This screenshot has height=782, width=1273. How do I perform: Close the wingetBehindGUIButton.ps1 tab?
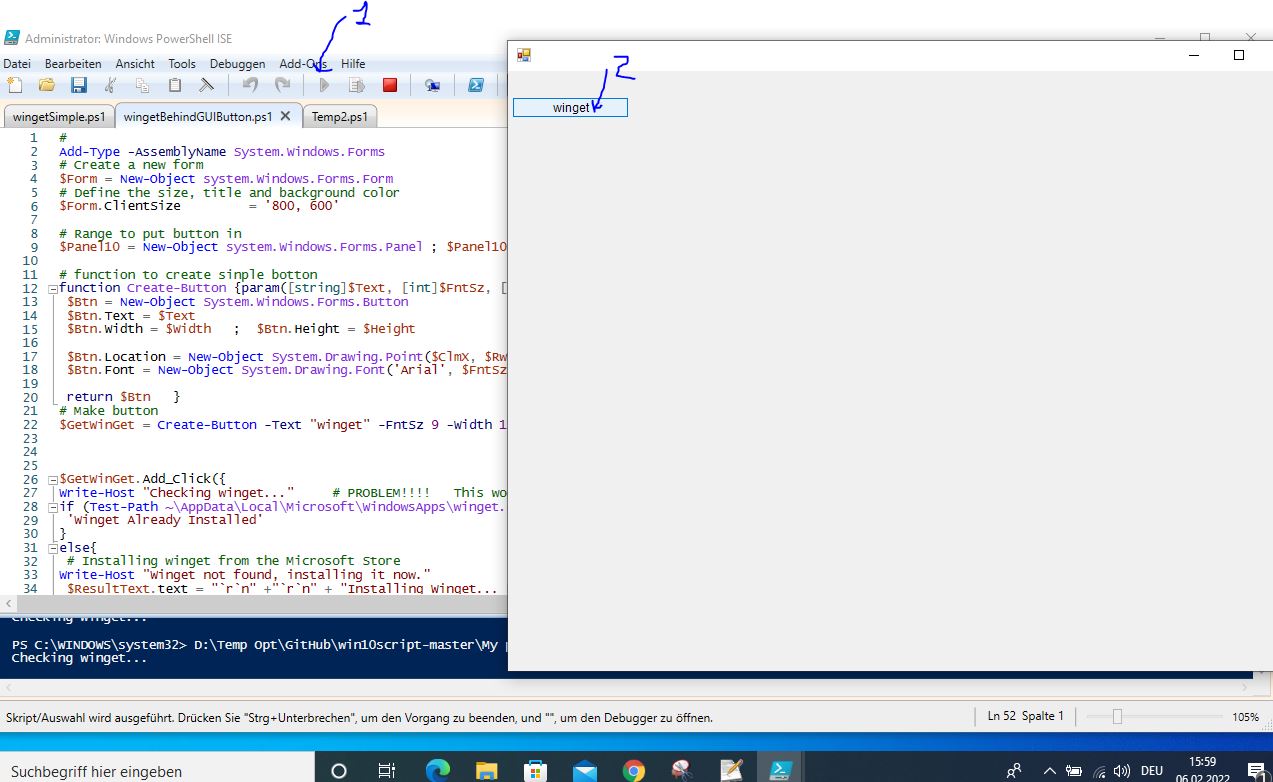coord(285,116)
